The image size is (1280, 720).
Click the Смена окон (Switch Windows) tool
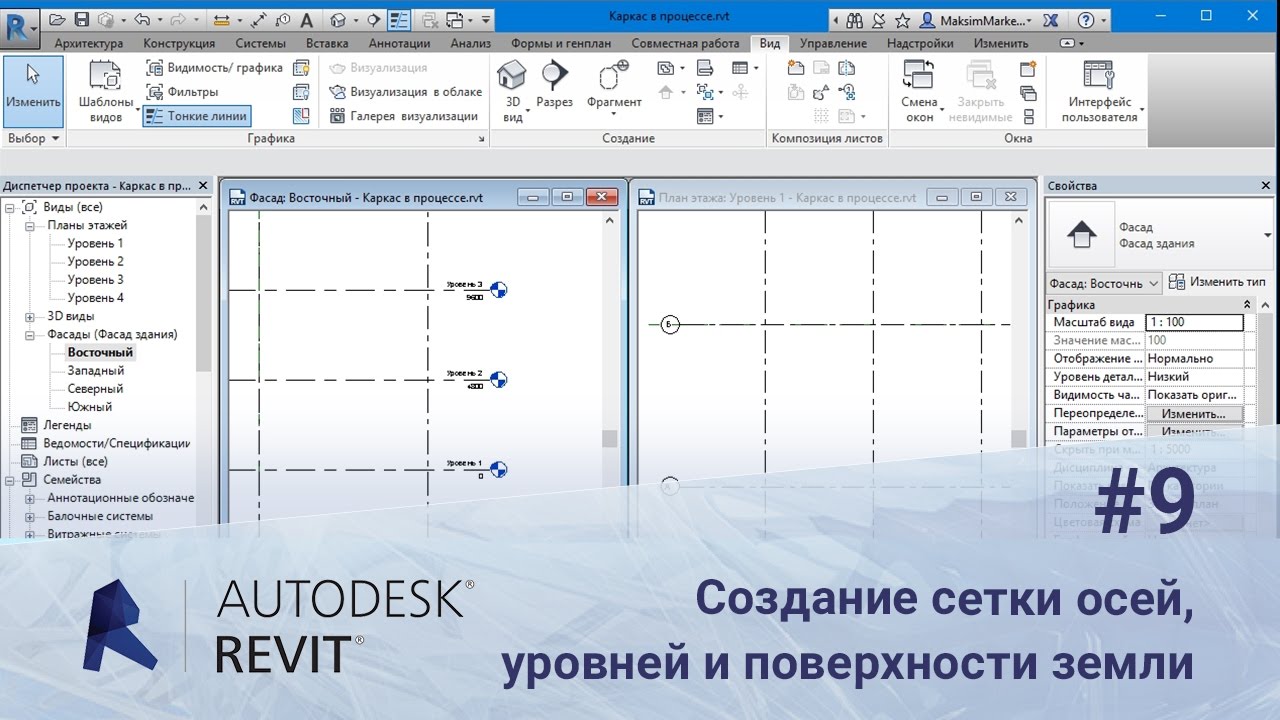click(x=919, y=90)
